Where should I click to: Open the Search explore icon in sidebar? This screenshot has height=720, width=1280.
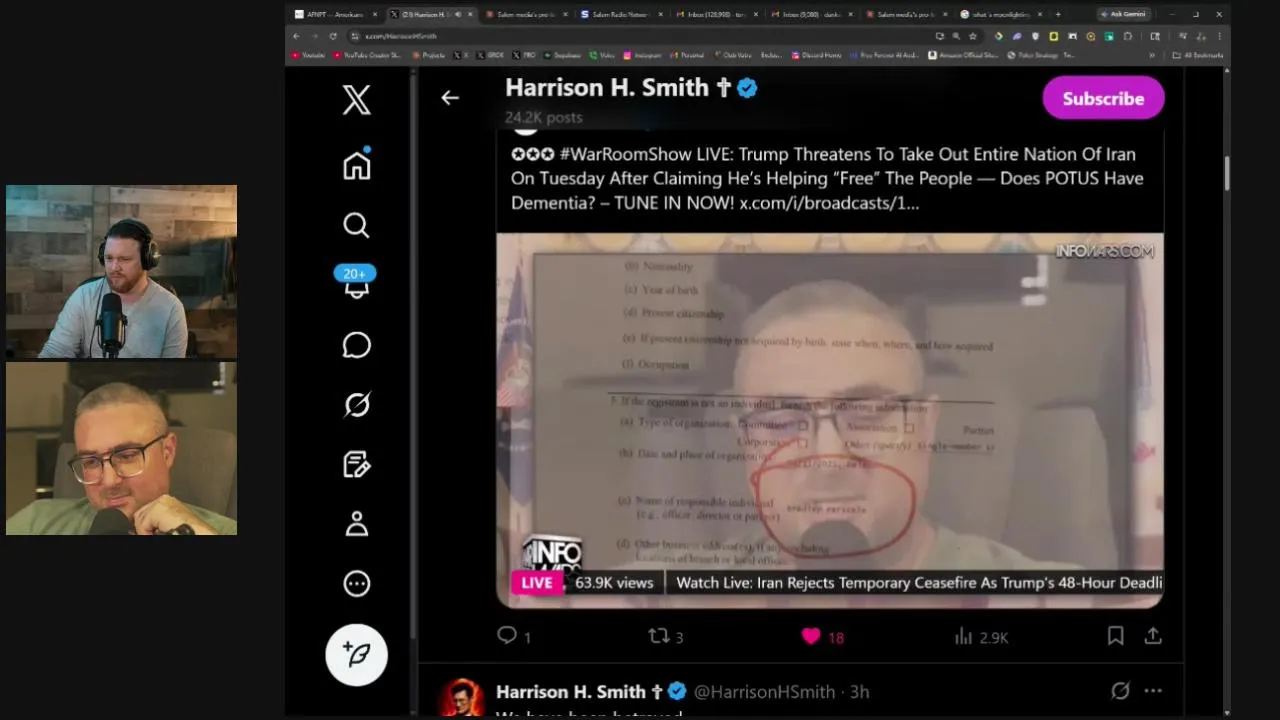pyautogui.click(x=356, y=225)
